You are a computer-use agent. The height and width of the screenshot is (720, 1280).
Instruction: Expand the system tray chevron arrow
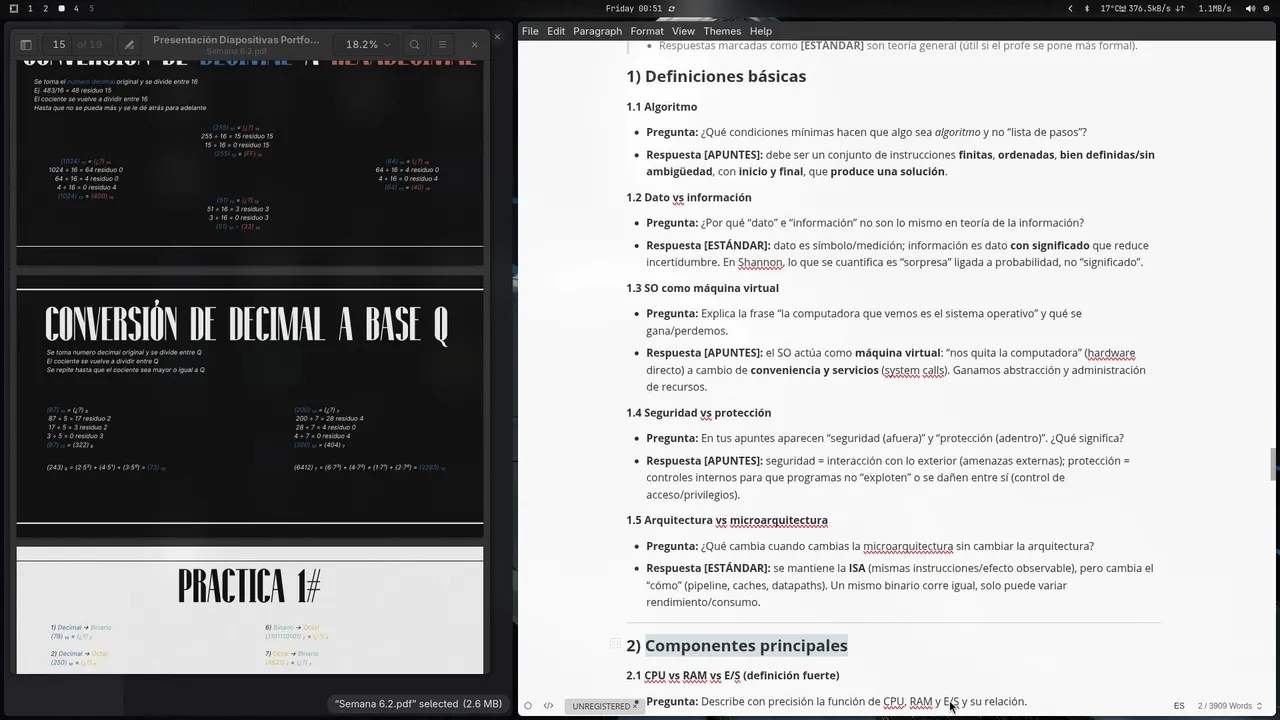[x=1070, y=8]
